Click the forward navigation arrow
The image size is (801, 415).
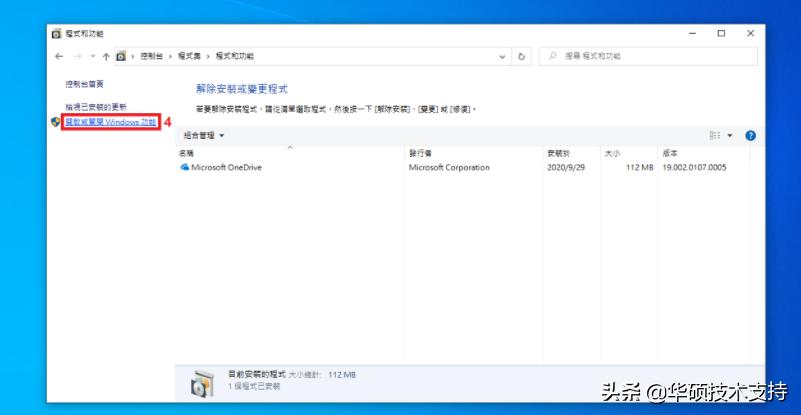tap(78, 57)
